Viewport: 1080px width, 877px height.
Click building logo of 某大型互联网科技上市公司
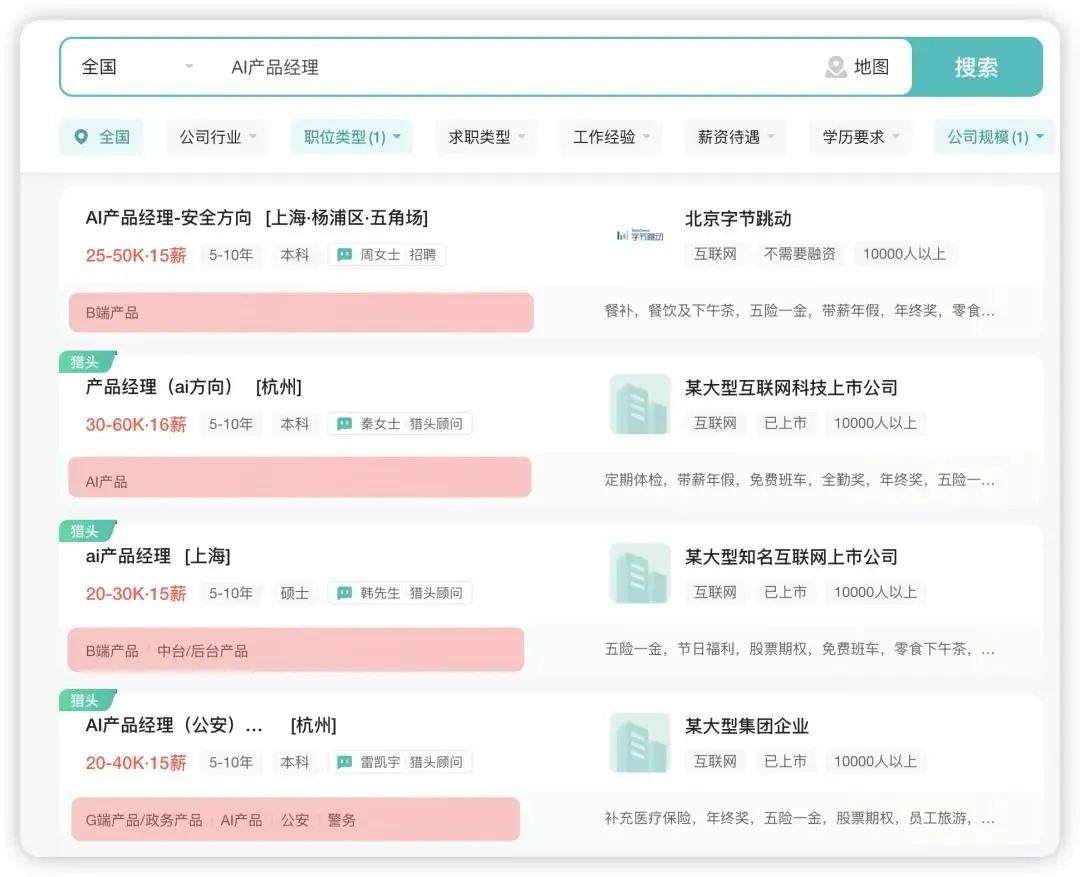click(638, 404)
